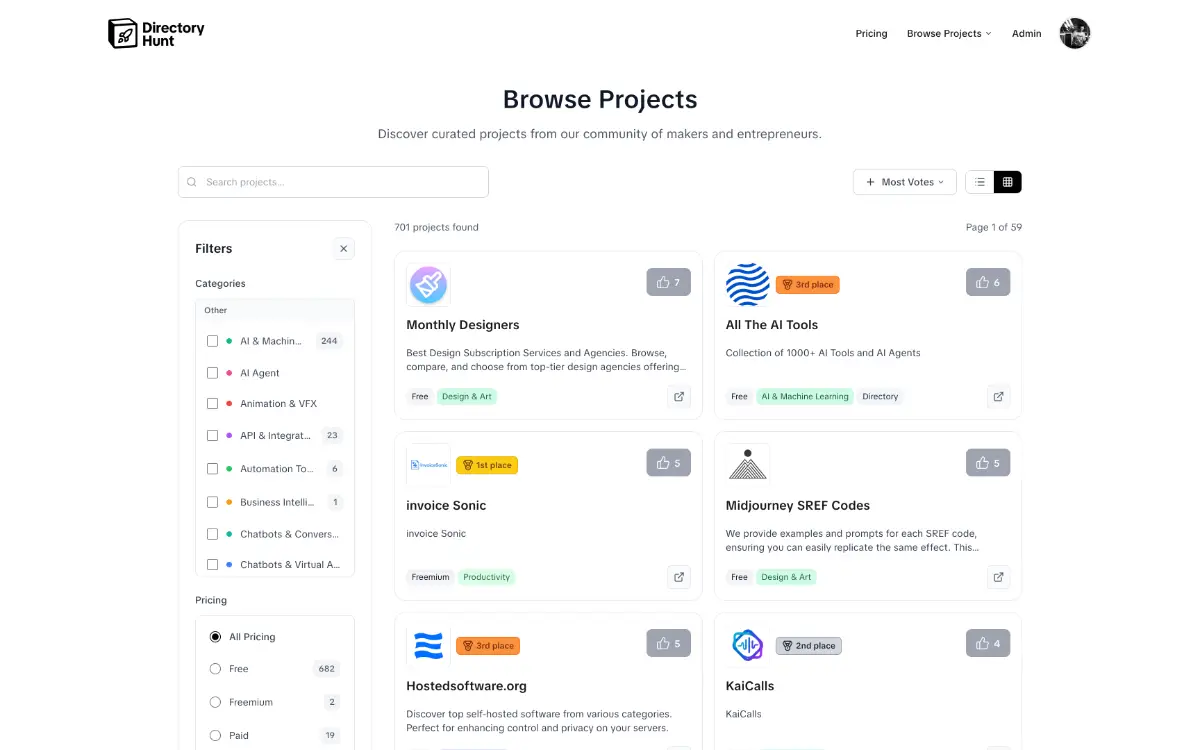The height and width of the screenshot is (750, 1200).
Task: Switch to list view layout
Action: 980,182
